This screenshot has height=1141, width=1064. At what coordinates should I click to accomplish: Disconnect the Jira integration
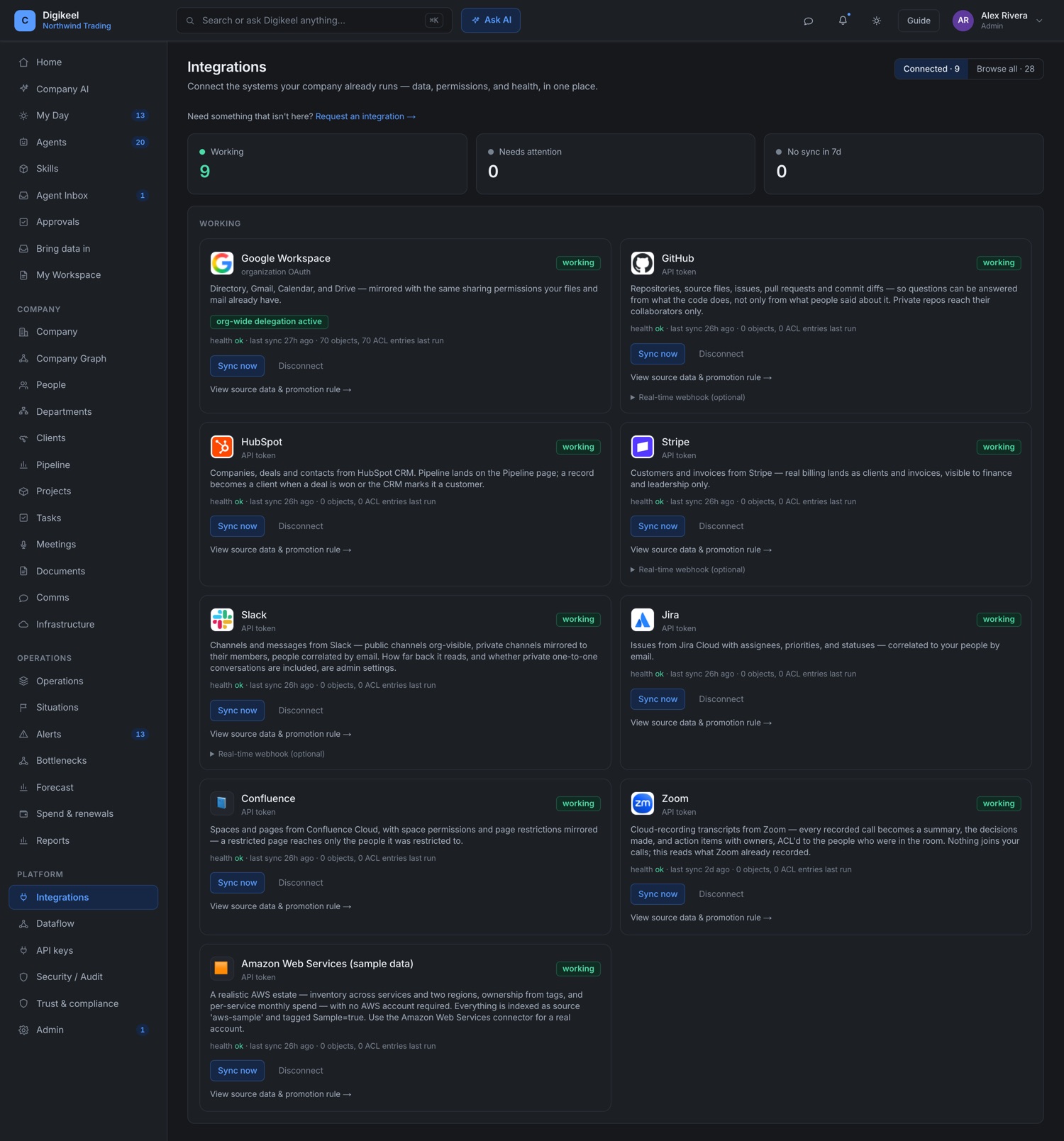tap(721, 699)
